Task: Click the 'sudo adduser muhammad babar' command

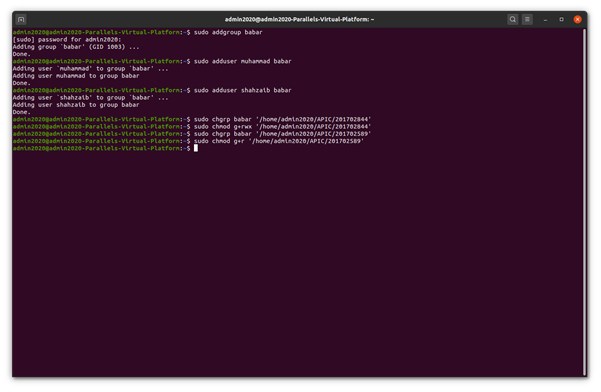Action: [x=243, y=61]
